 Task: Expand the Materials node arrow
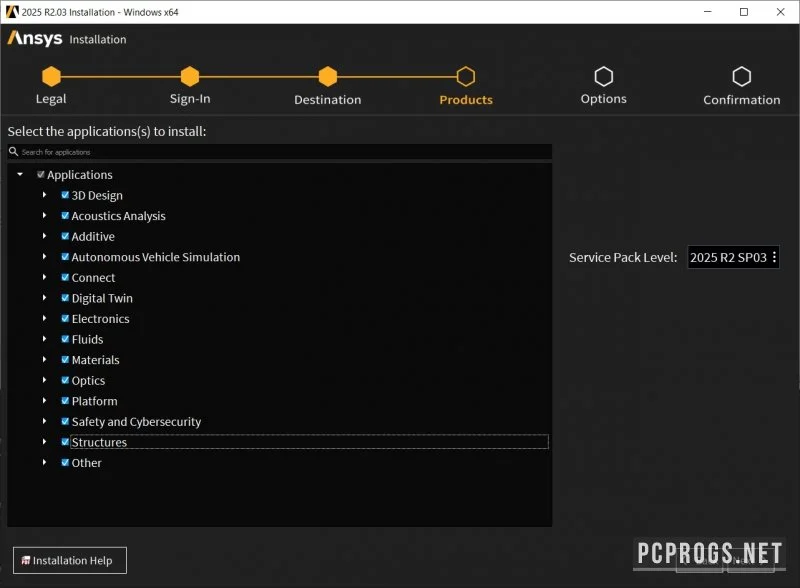44,359
